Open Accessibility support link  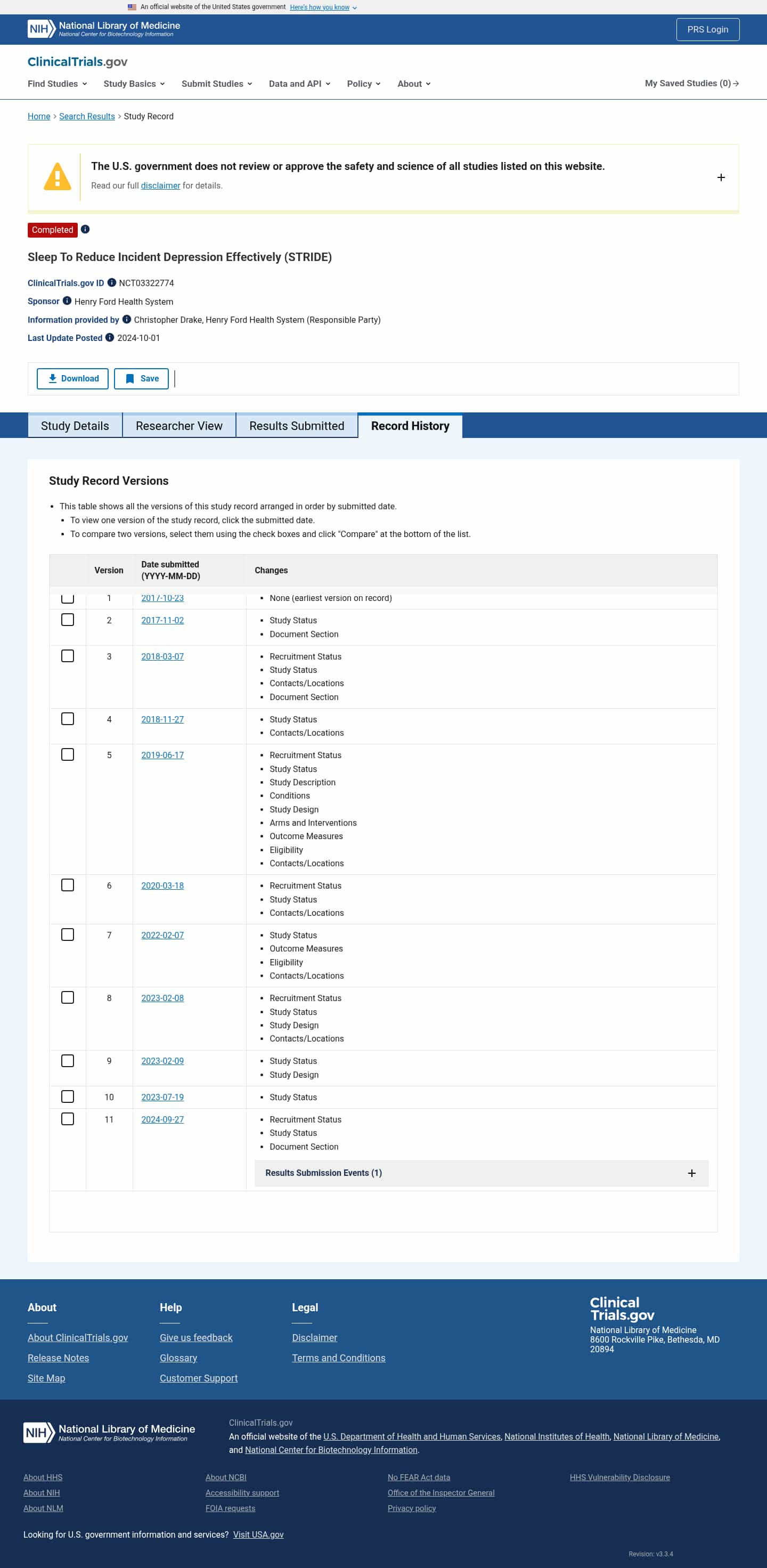coord(242,1492)
